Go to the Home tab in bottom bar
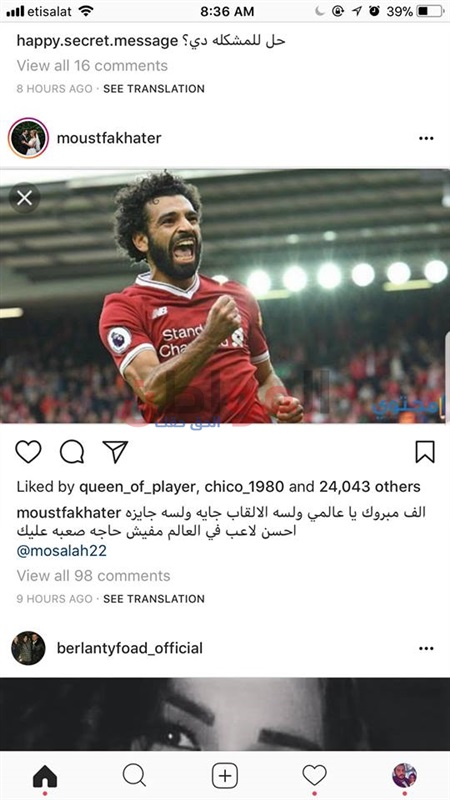The height and width of the screenshot is (800, 450). 45,777
